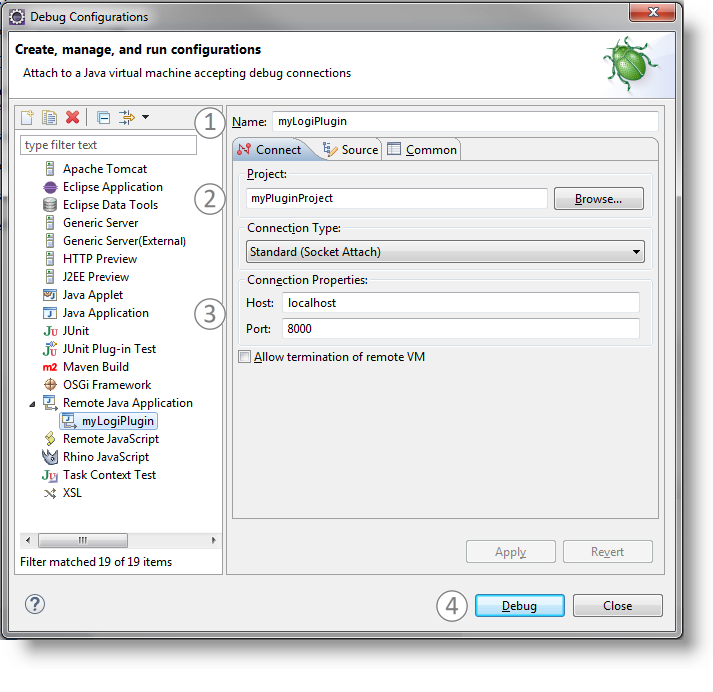Click the type filter text box
The height and width of the screenshot is (692, 713).
click(x=108, y=145)
